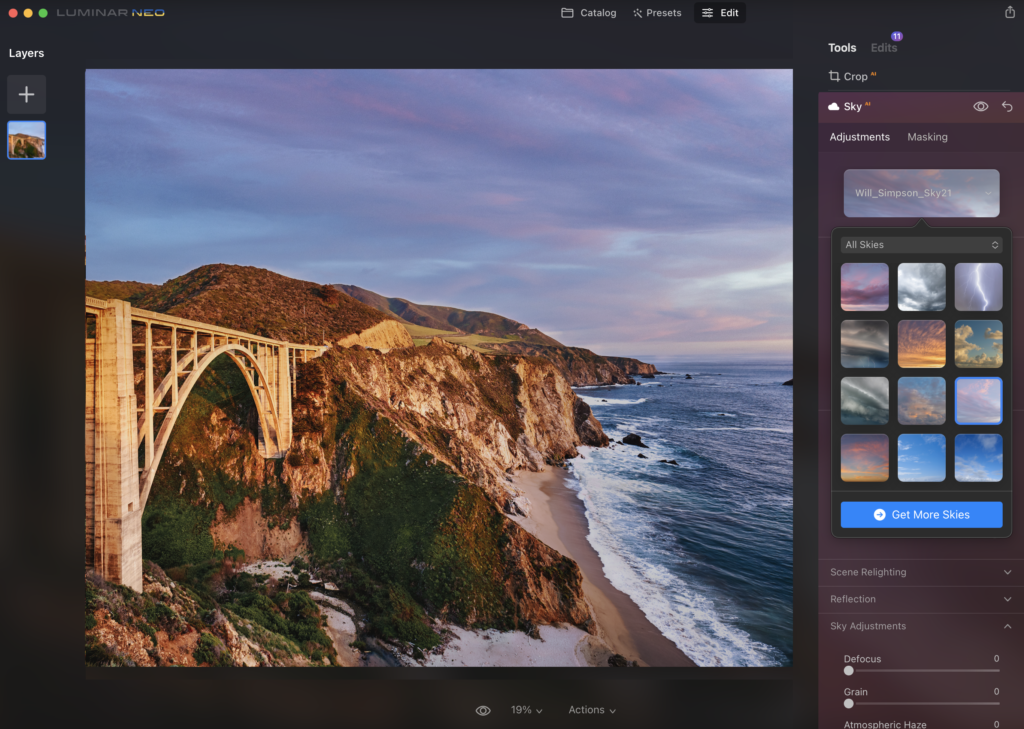Switch to the Edits tab
This screenshot has height=729, width=1024.
coord(883,48)
